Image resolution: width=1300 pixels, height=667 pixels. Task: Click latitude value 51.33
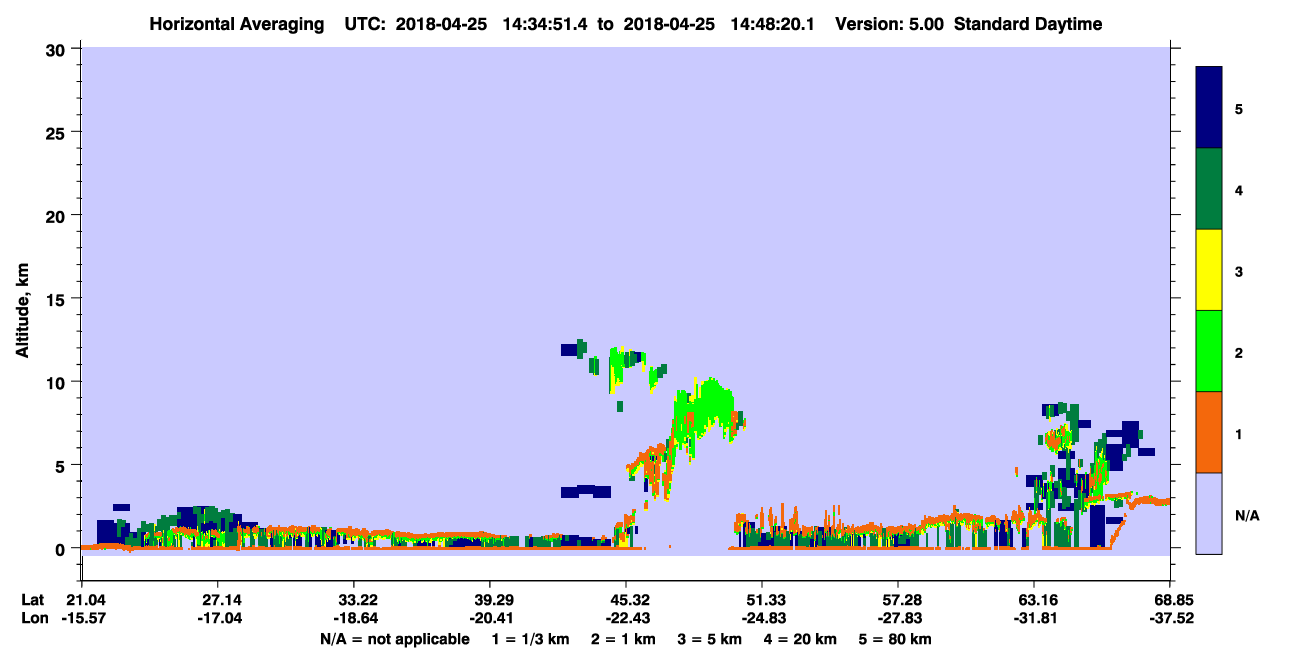761,600
